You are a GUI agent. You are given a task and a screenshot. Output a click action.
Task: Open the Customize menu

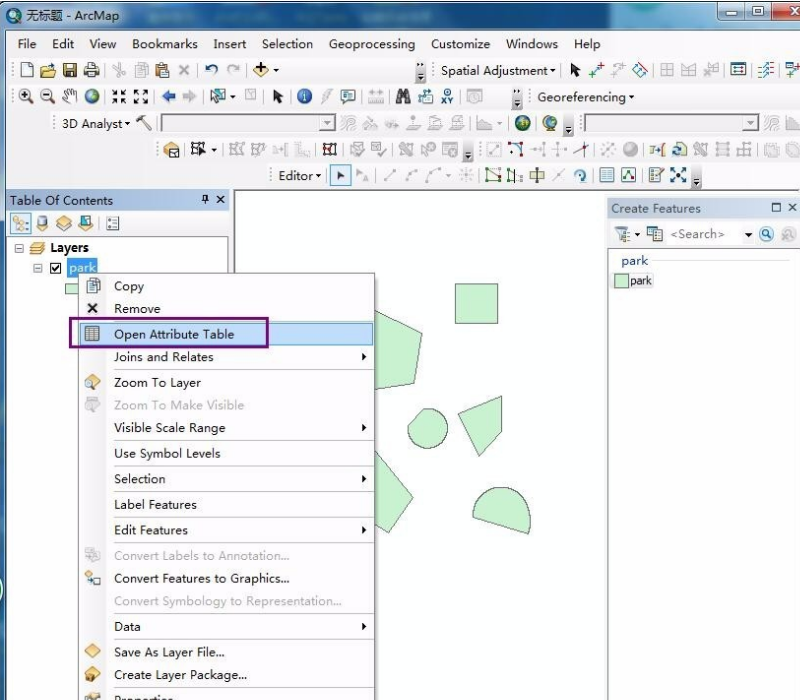tap(460, 44)
